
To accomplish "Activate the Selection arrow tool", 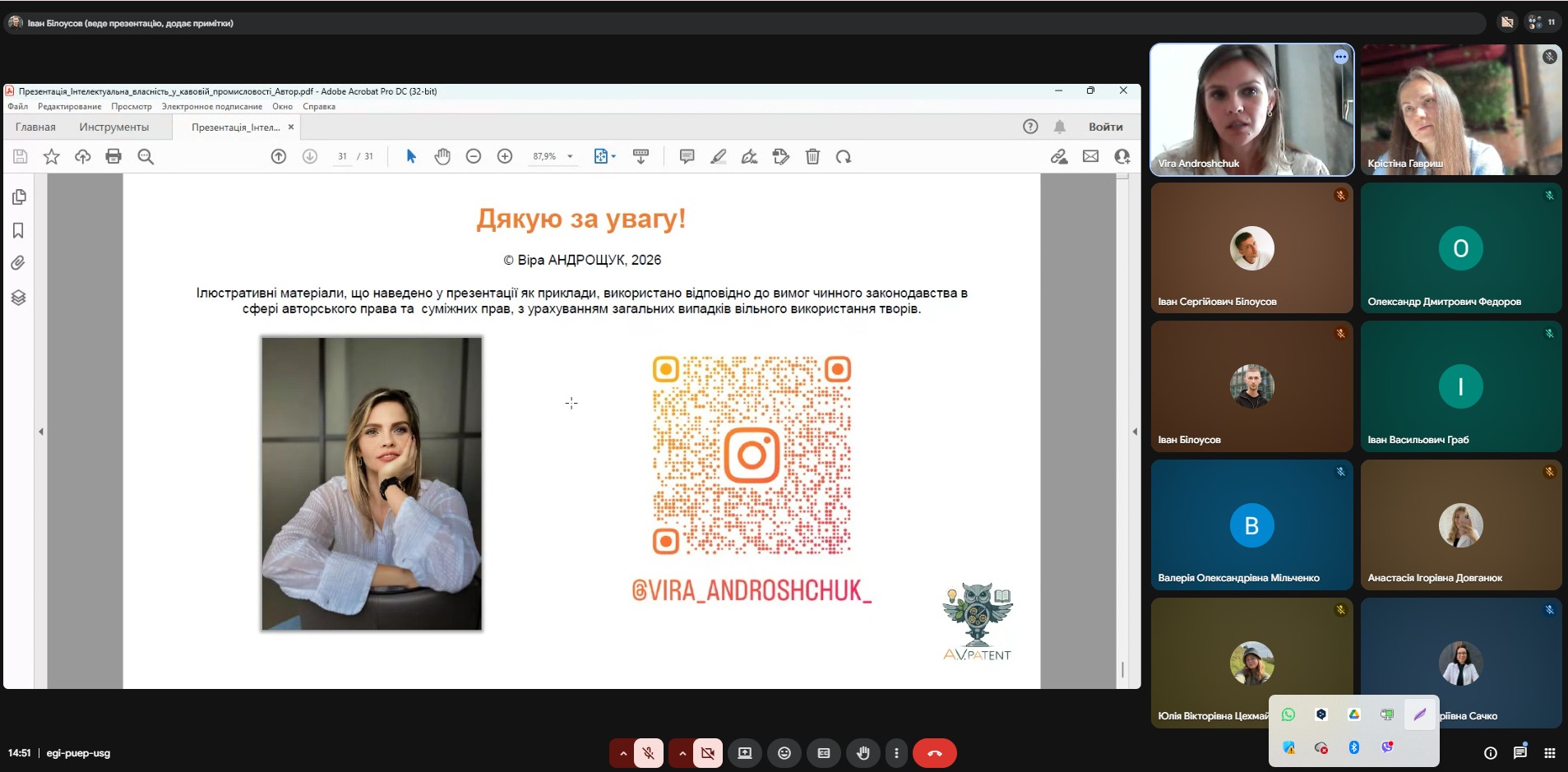I will click(x=411, y=156).
